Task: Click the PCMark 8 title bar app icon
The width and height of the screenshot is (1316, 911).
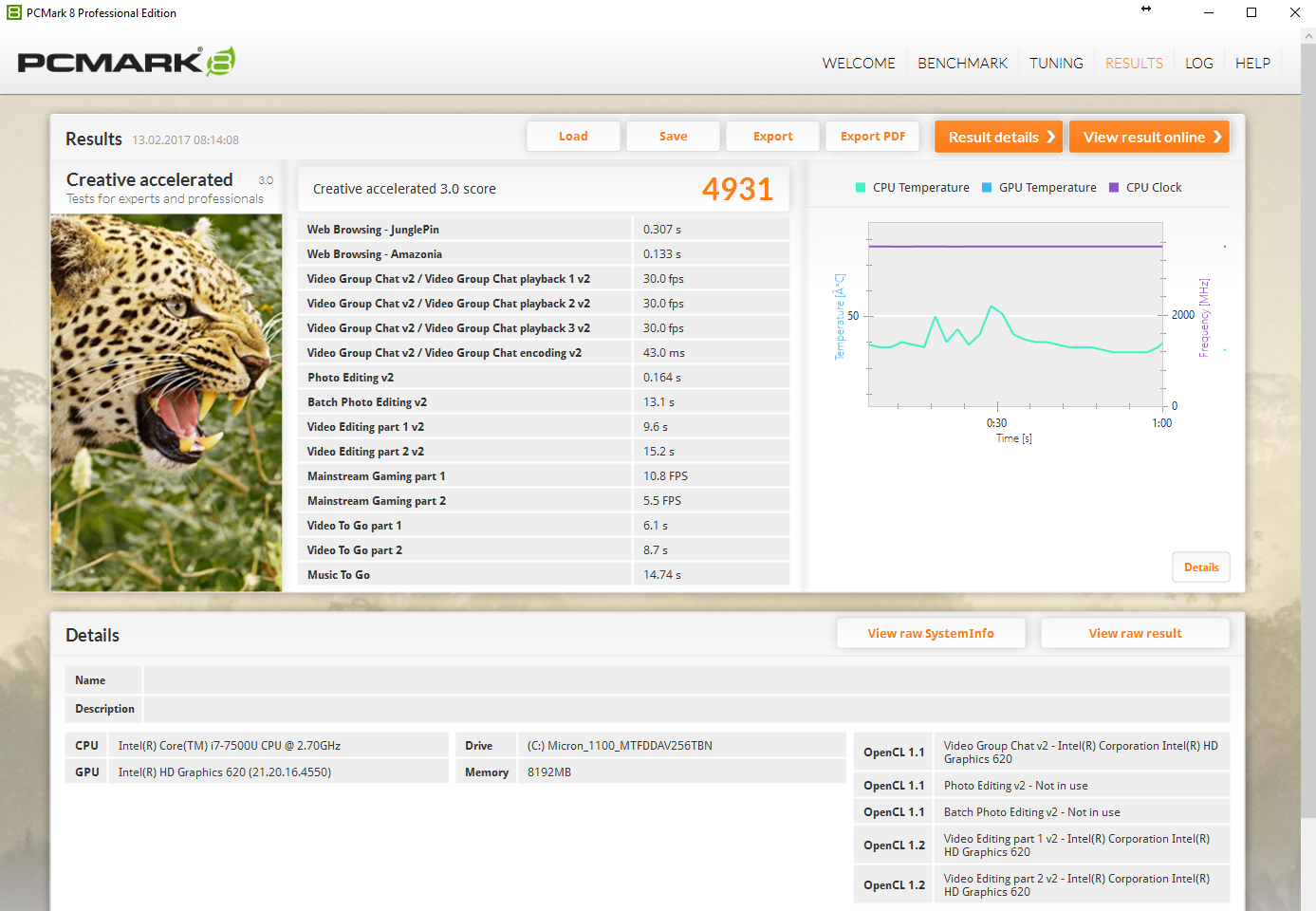Action: click(x=14, y=13)
